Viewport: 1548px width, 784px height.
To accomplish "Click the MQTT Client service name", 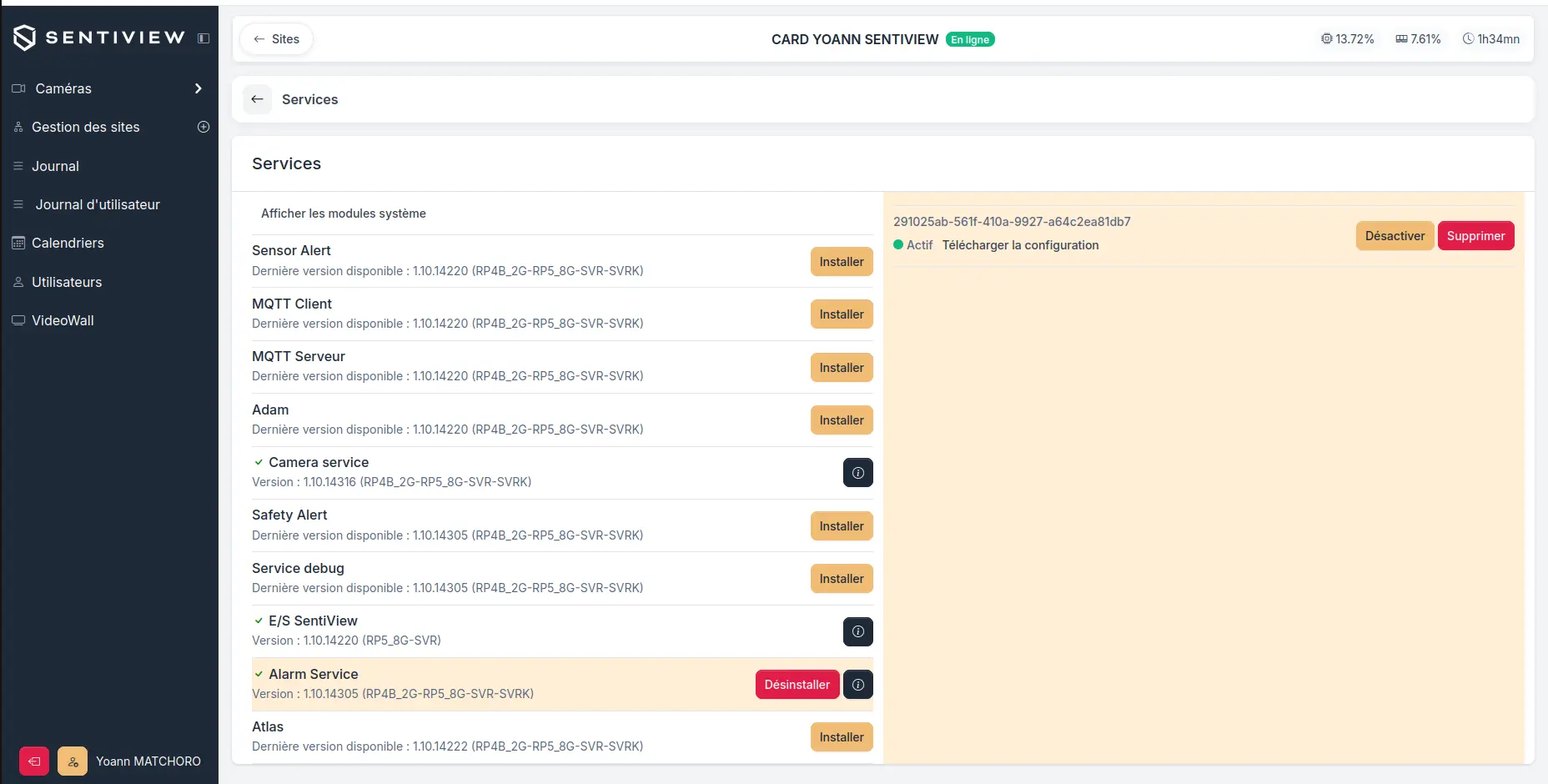I will [292, 304].
